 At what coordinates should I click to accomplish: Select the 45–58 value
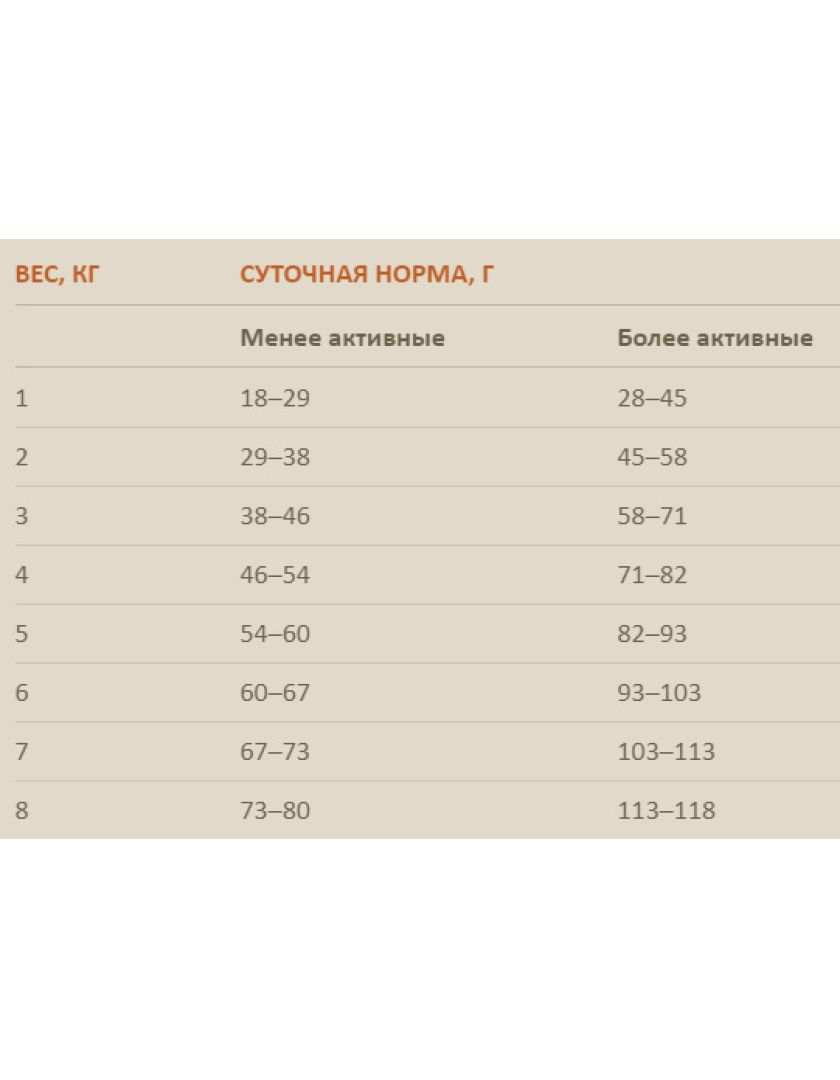point(652,457)
